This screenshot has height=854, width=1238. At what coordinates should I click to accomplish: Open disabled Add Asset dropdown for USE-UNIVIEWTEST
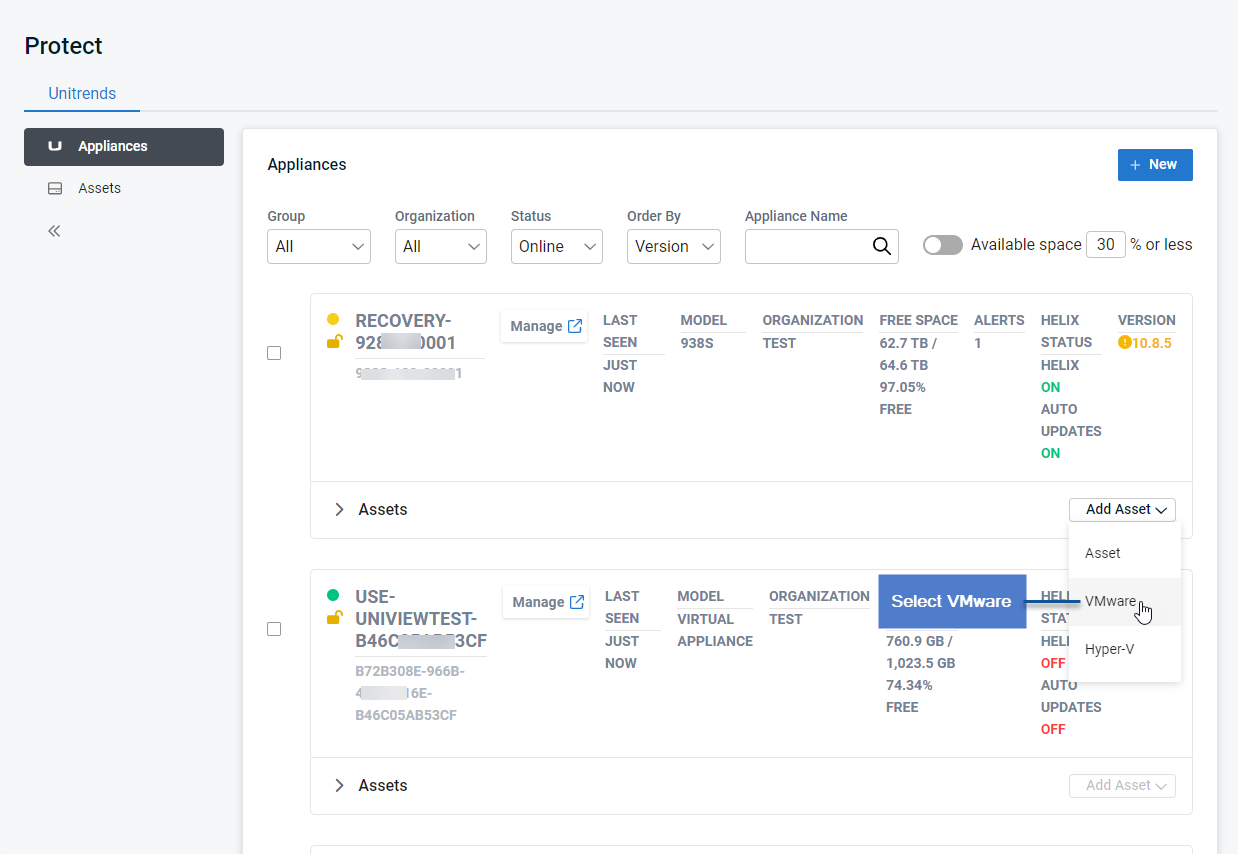click(x=1122, y=786)
